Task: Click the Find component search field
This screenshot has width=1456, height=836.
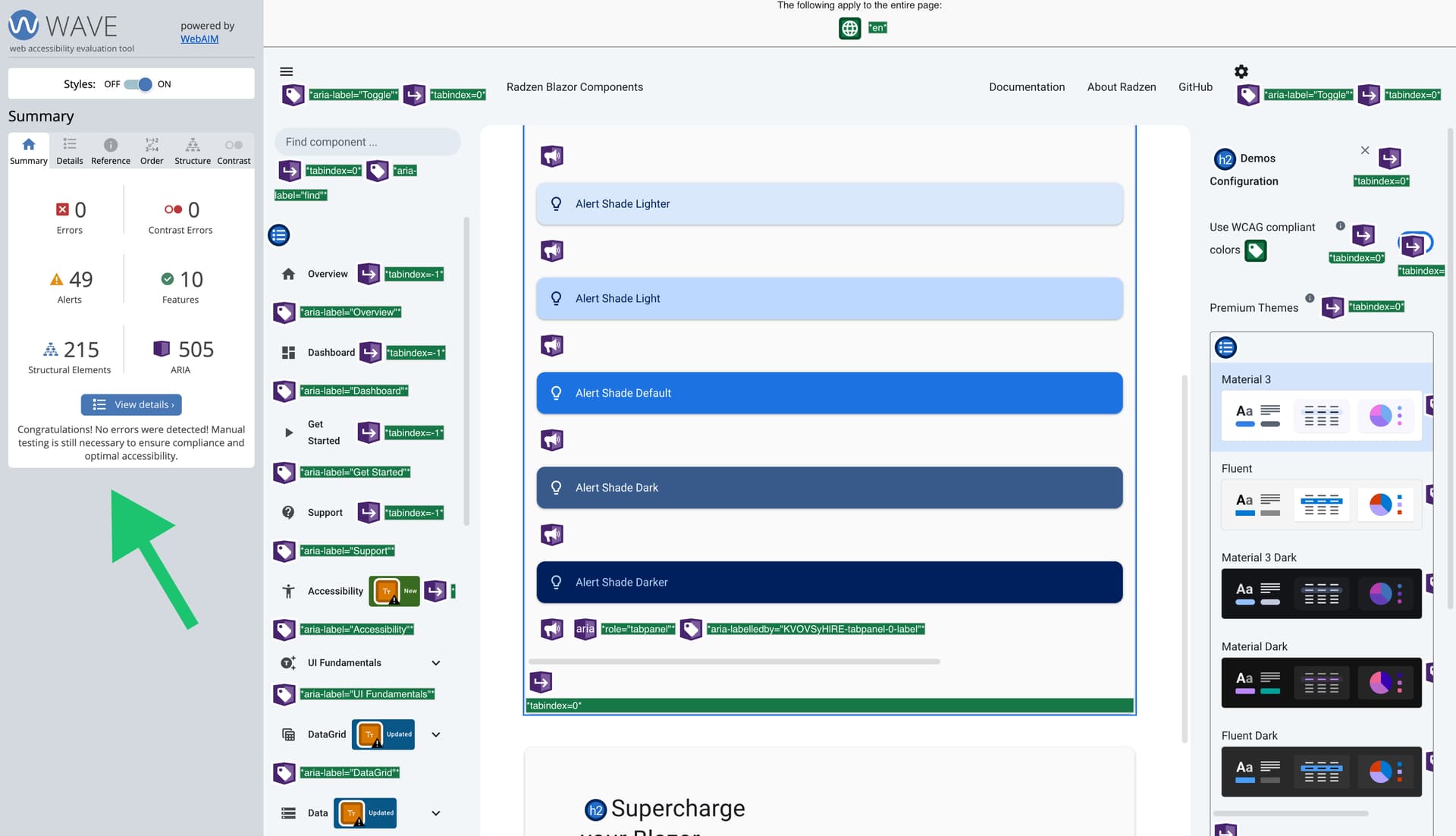Action: 367,142
